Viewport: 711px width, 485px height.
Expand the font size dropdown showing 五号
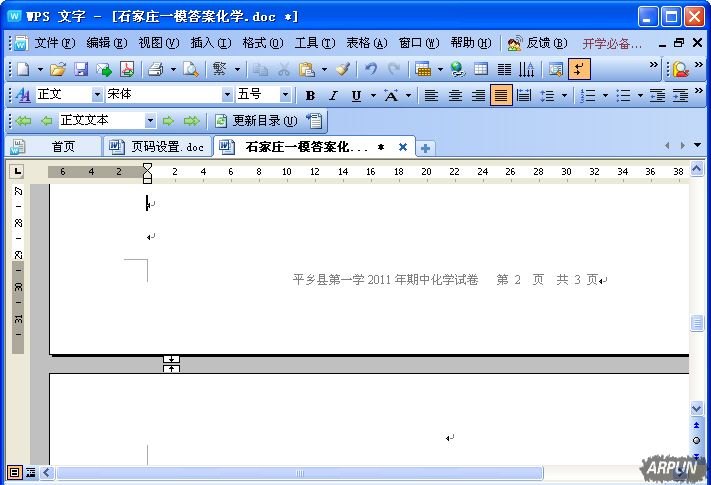click(x=285, y=95)
